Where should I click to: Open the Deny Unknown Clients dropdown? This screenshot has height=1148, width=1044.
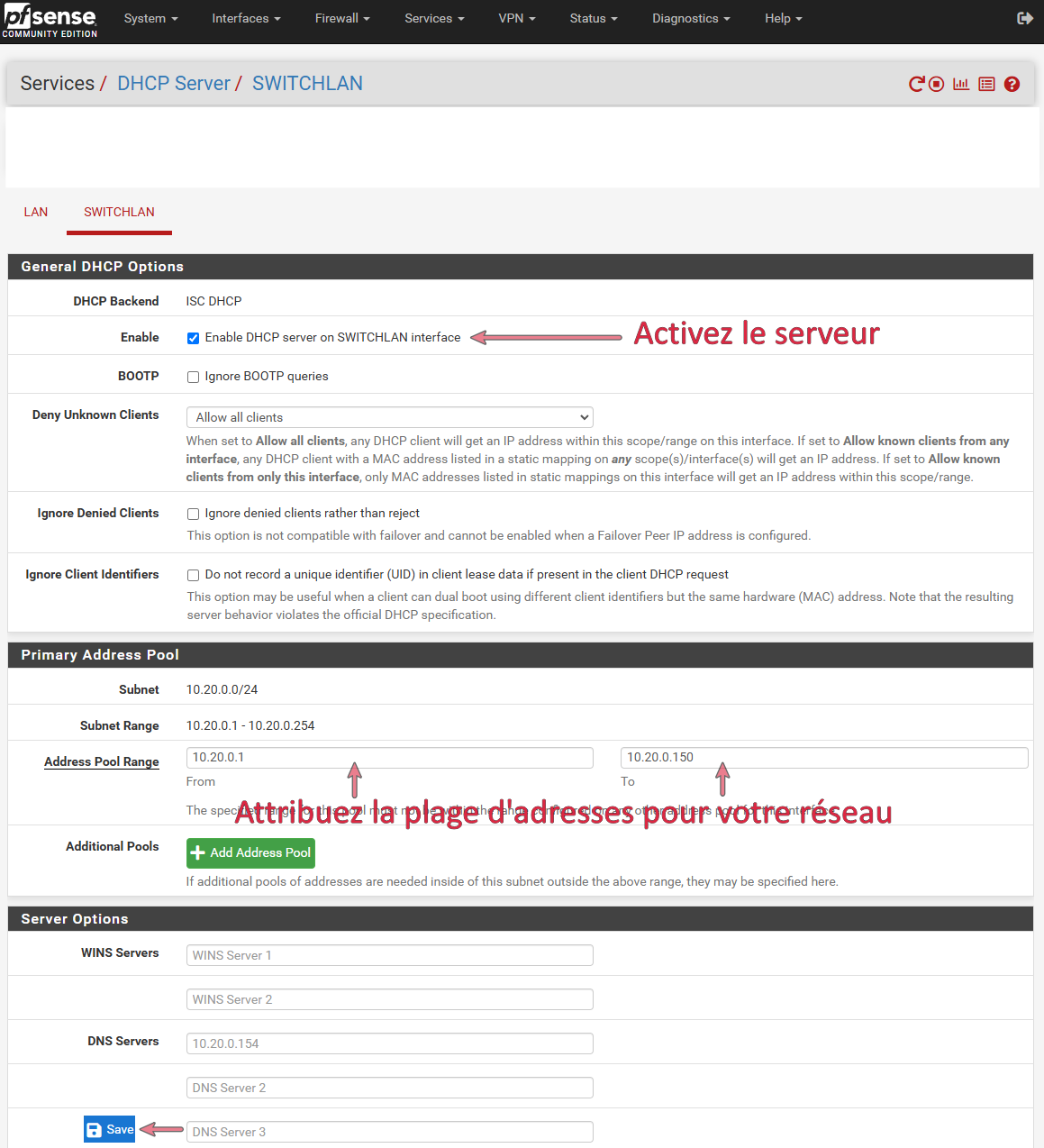tap(389, 417)
